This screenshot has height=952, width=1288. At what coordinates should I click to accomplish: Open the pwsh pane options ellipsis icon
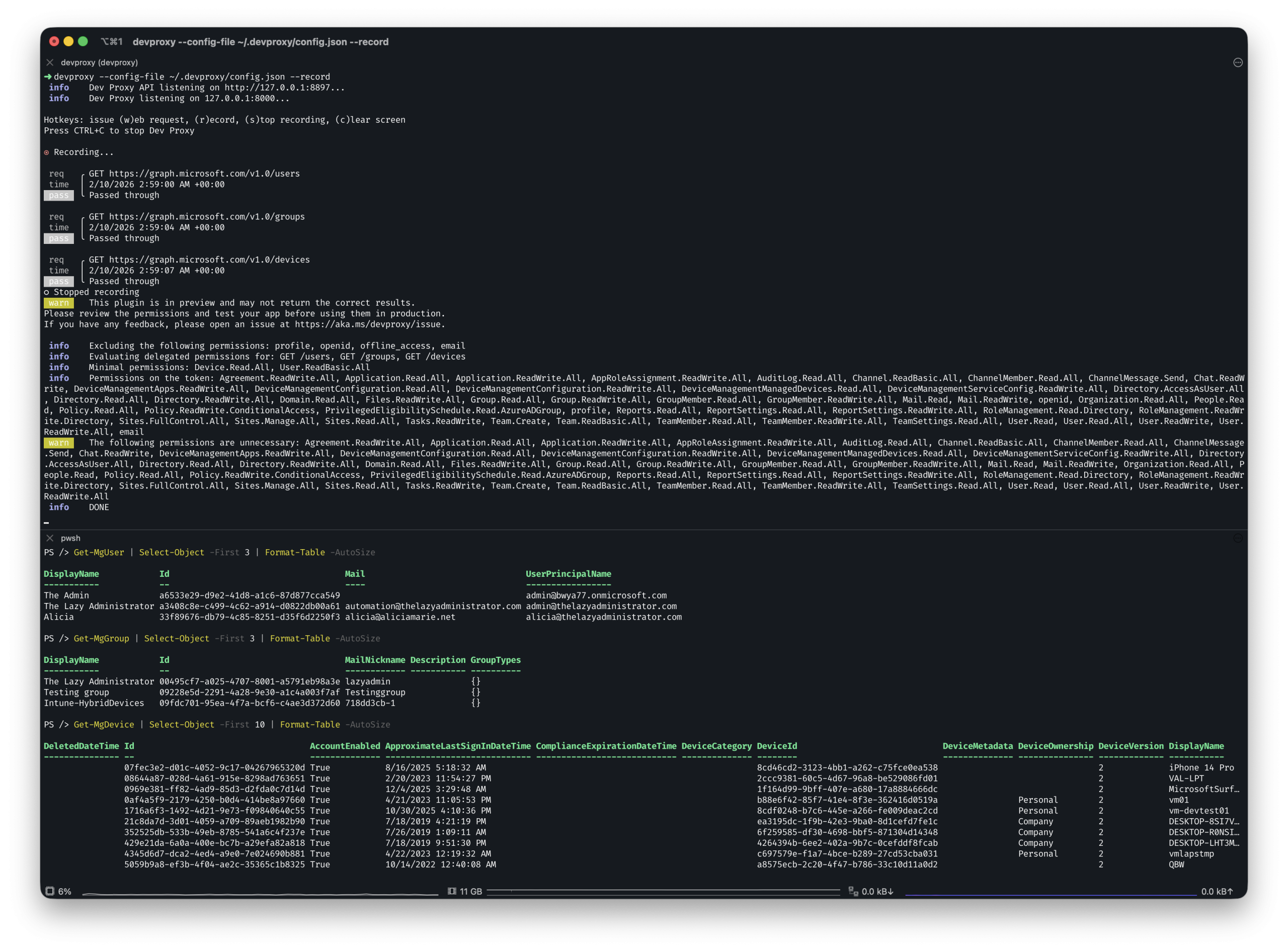(x=1237, y=538)
